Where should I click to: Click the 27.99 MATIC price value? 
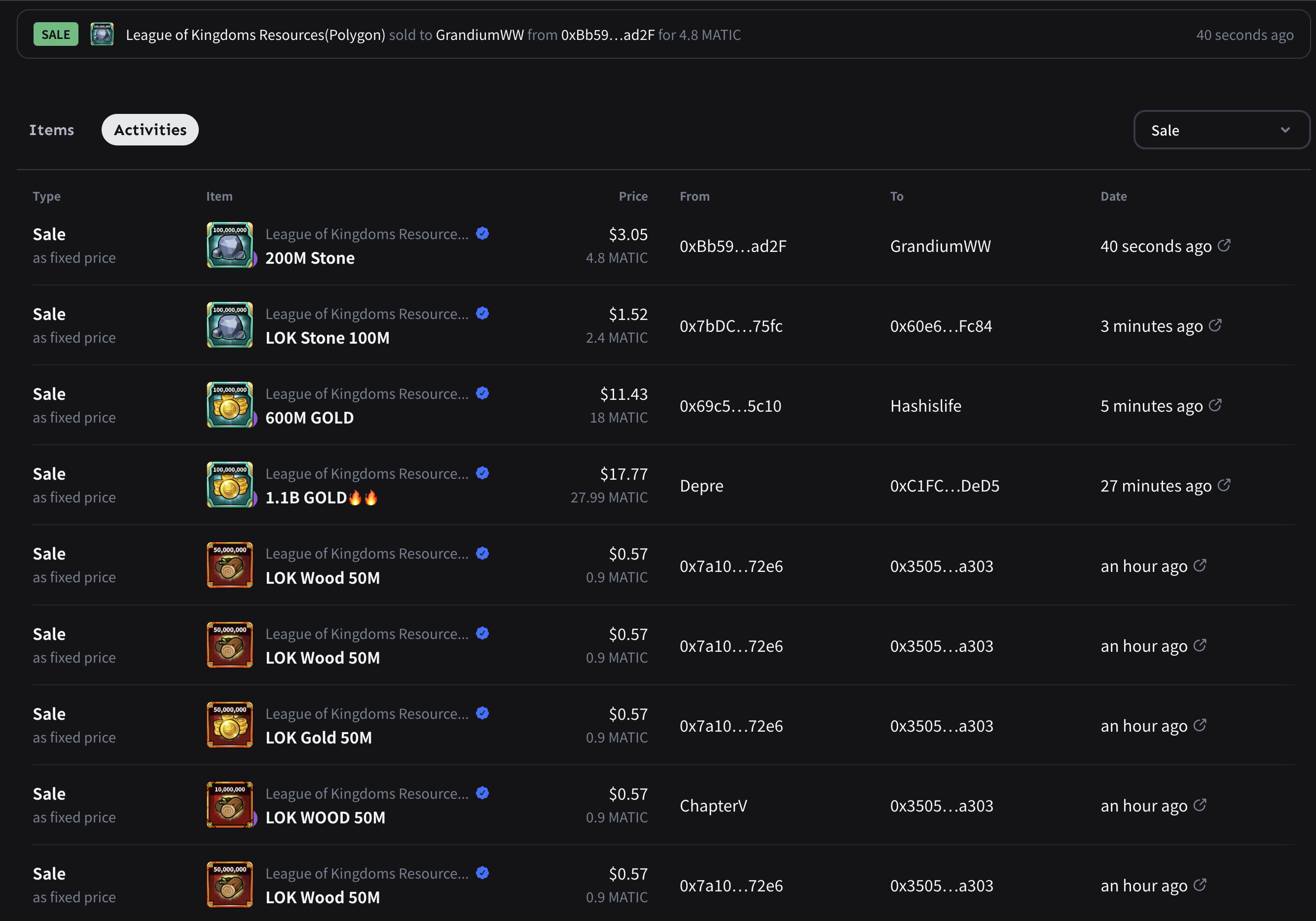coord(609,498)
